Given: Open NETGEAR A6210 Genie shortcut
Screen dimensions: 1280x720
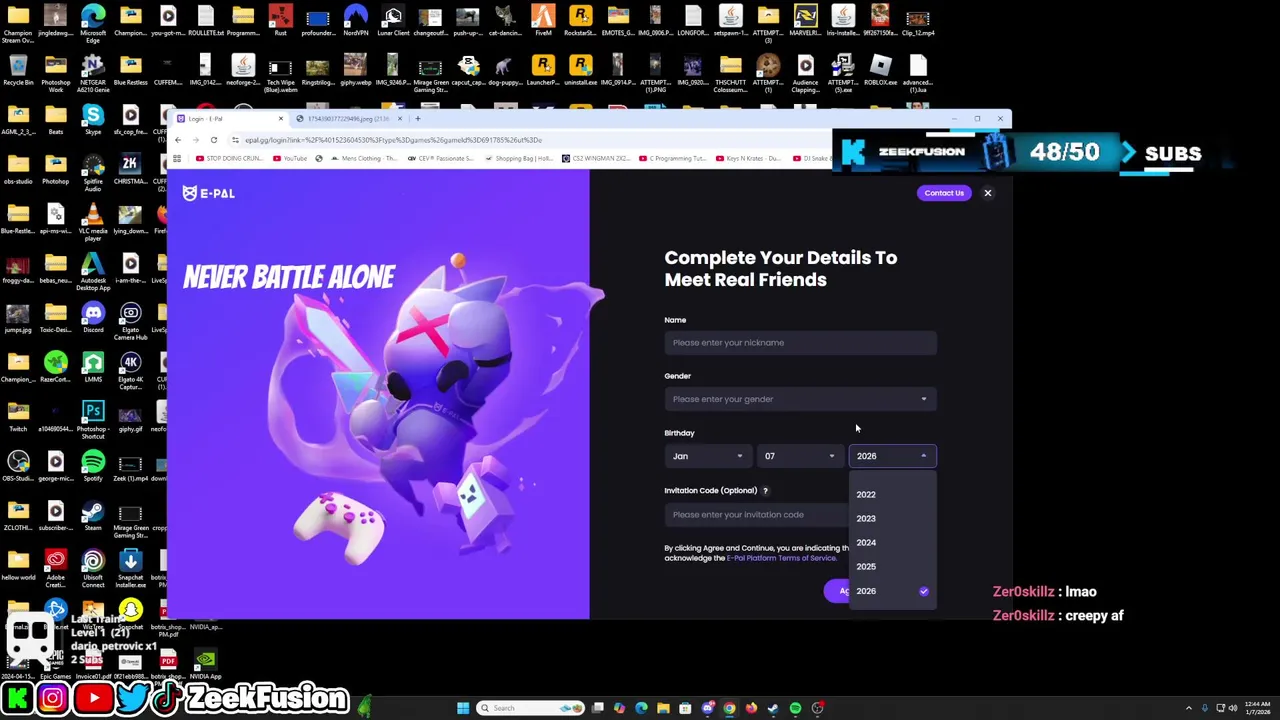Looking at the screenshot, I should 93,72.
